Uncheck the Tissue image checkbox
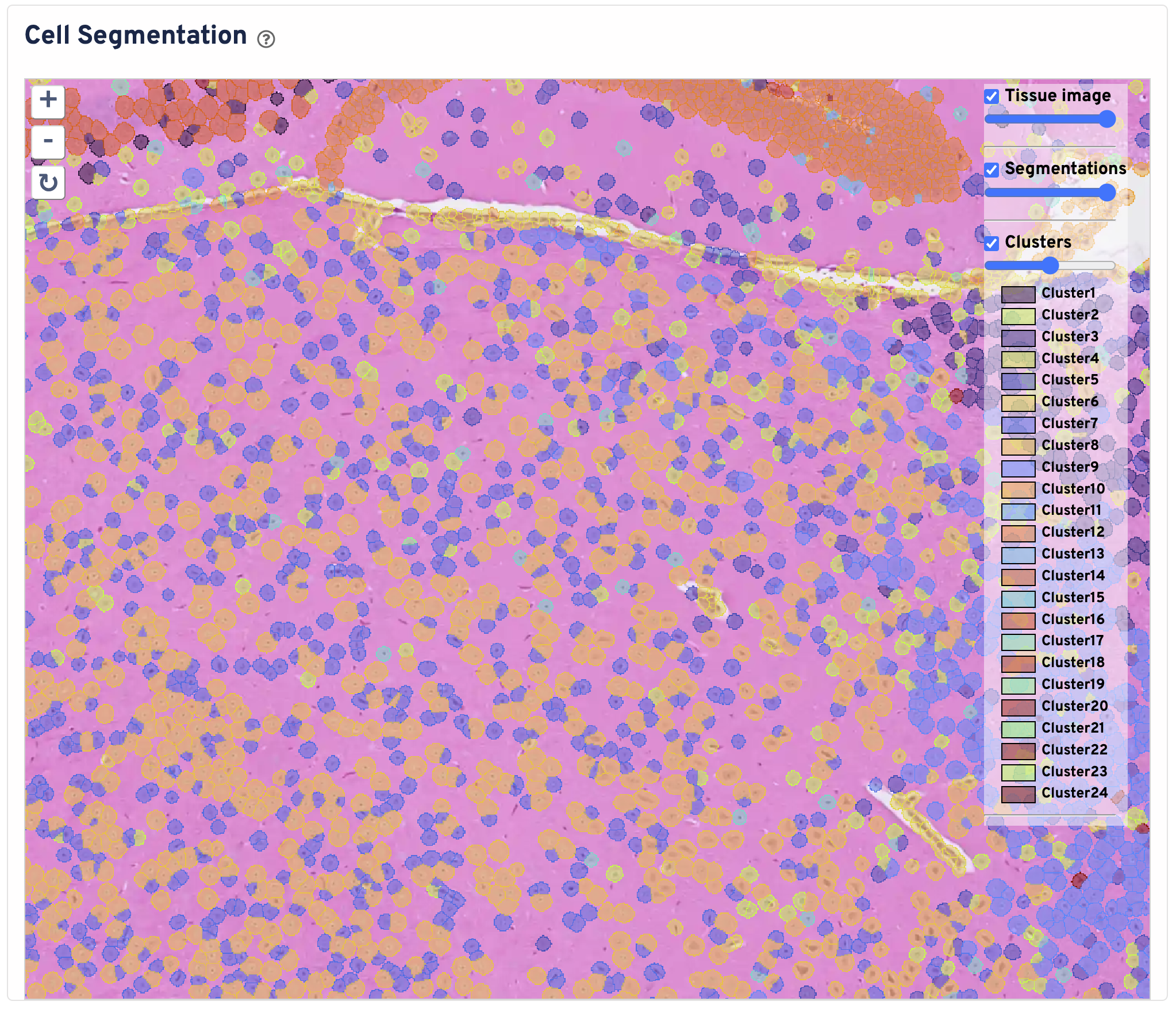 click(991, 97)
